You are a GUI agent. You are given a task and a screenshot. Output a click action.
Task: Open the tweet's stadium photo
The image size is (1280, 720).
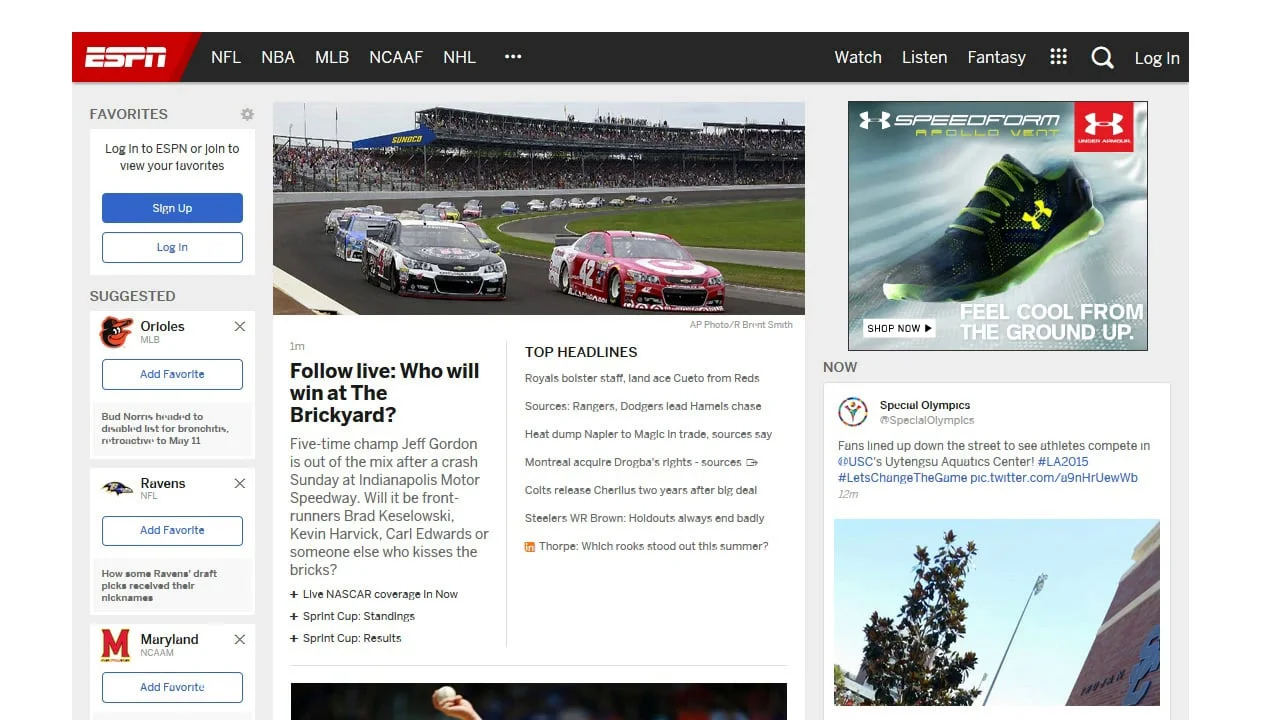pos(997,612)
